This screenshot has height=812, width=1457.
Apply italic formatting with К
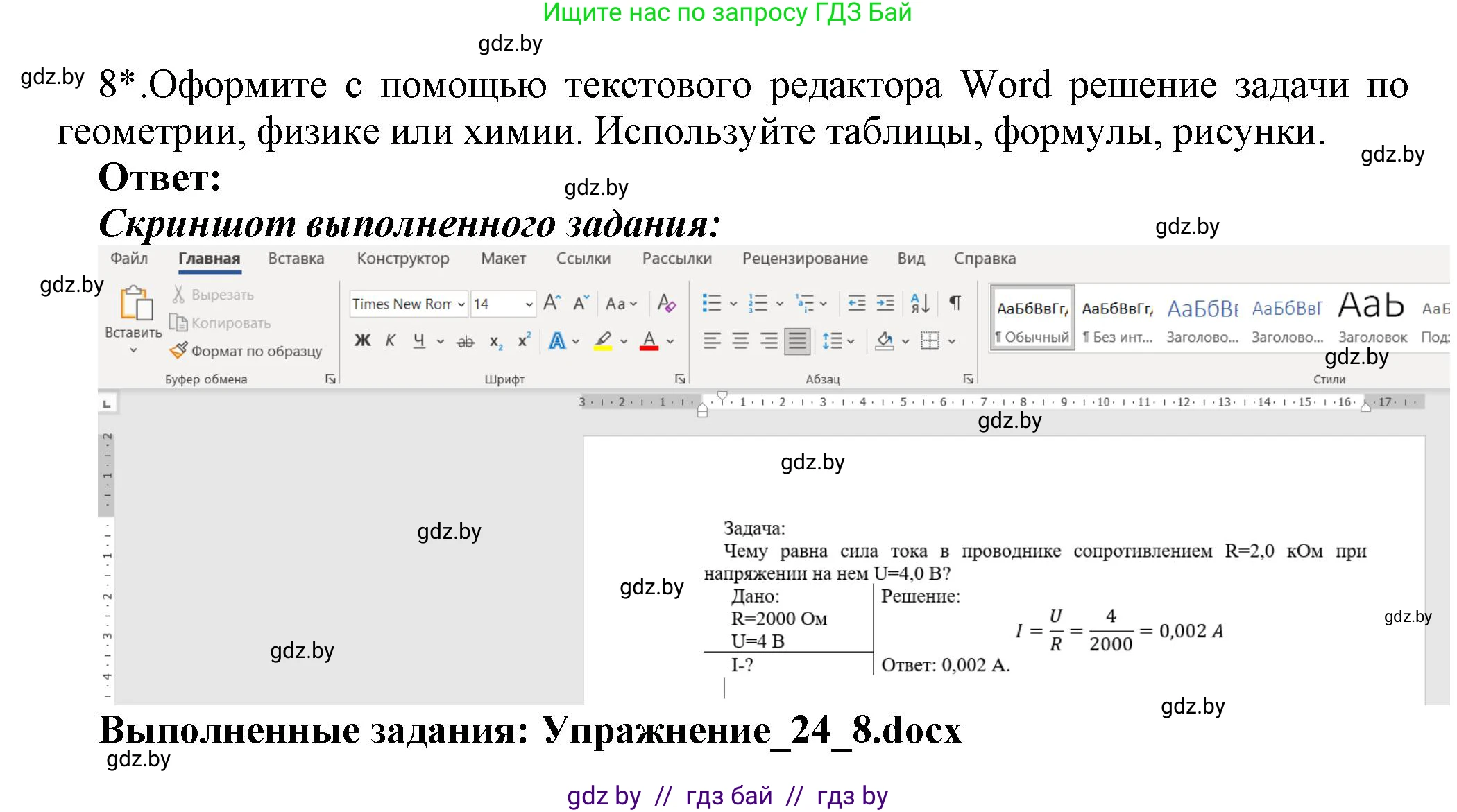tap(390, 340)
